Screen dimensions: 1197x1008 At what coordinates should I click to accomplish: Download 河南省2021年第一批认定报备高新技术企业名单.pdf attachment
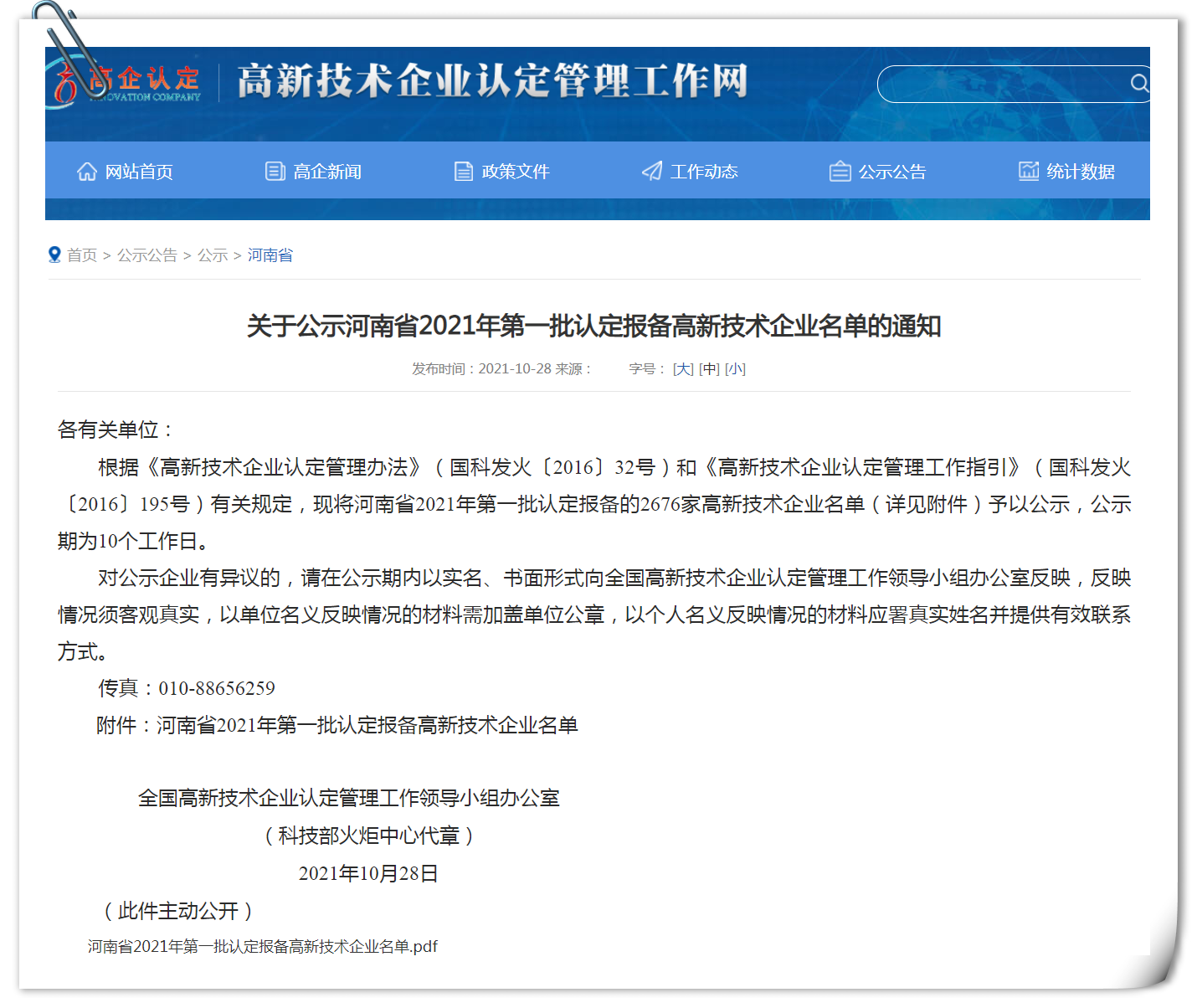(263, 947)
